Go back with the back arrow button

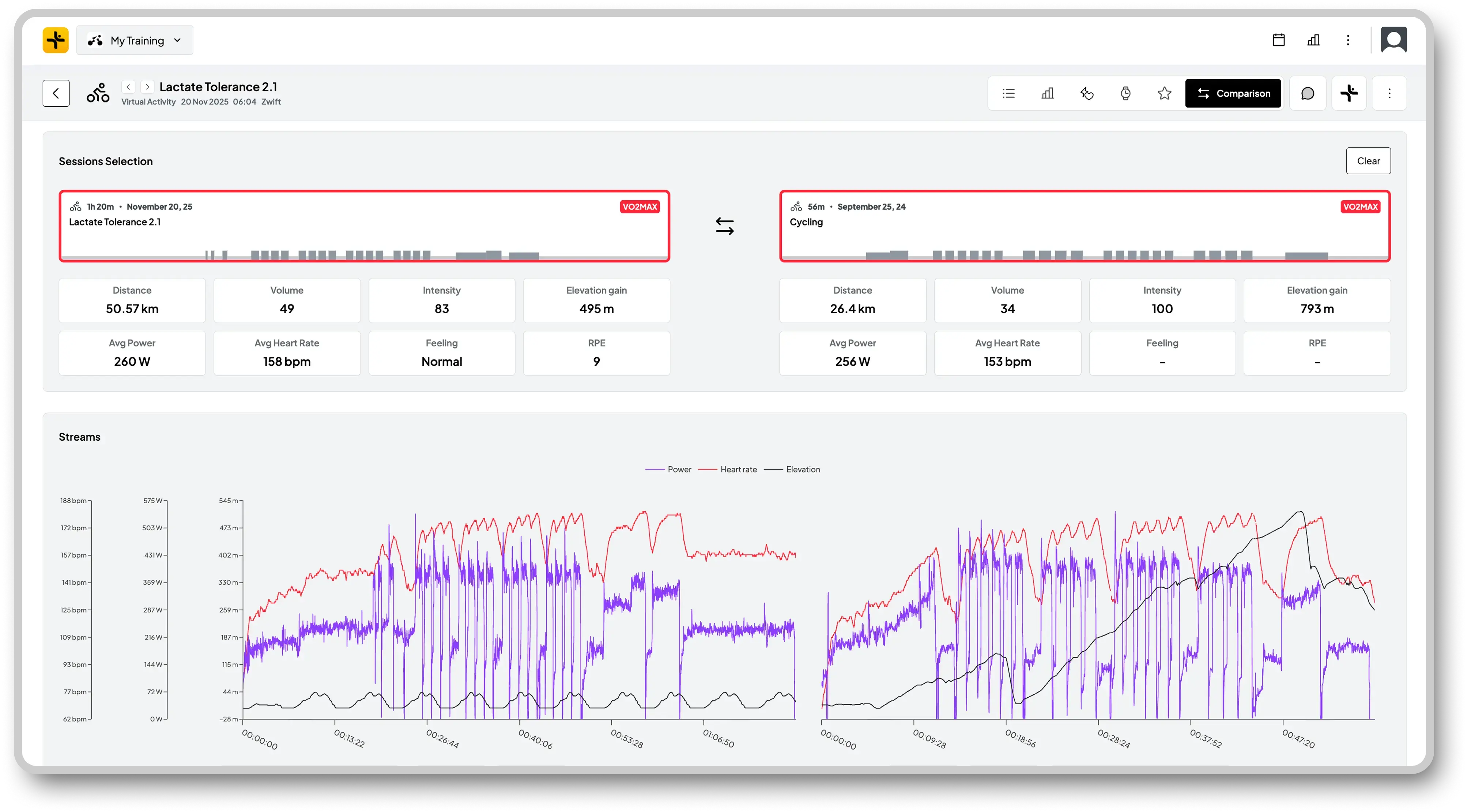tap(56, 93)
